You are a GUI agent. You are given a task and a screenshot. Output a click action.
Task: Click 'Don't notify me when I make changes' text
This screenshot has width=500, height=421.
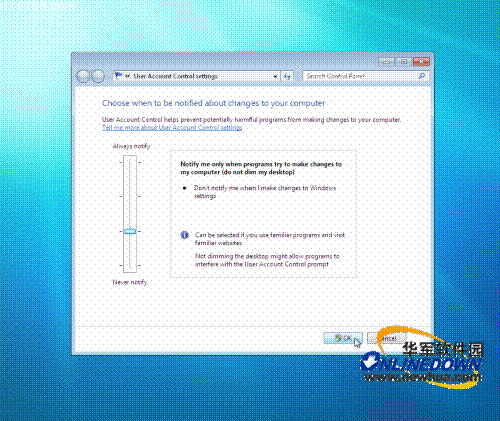pyautogui.click(x=265, y=192)
